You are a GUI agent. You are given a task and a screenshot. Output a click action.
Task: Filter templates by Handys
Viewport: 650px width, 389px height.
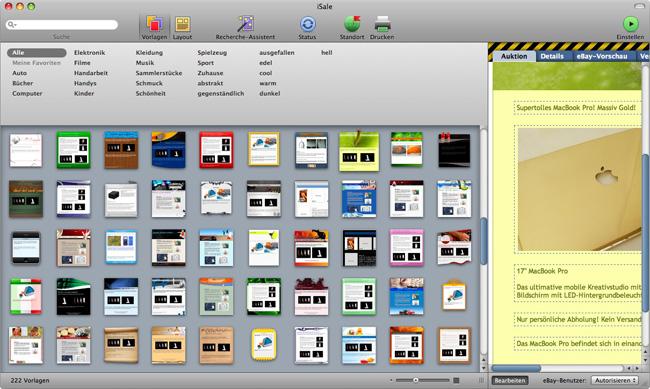point(85,83)
